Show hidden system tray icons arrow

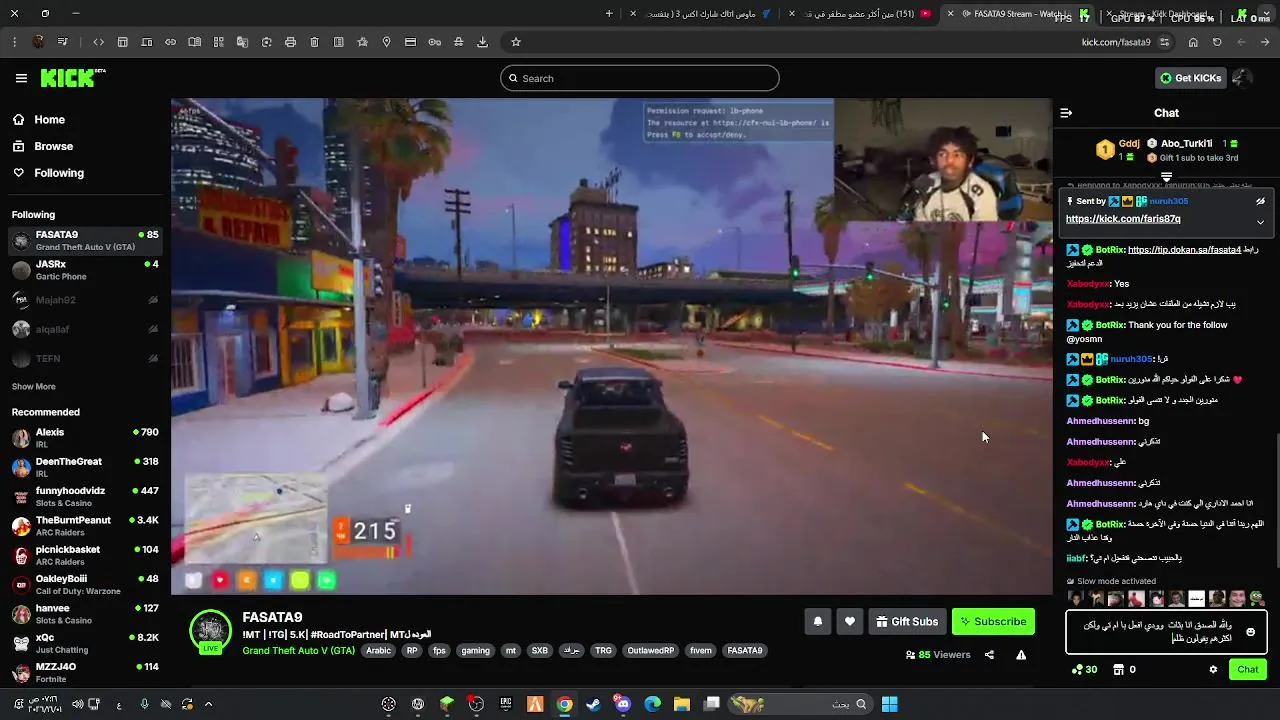[208, 704]
